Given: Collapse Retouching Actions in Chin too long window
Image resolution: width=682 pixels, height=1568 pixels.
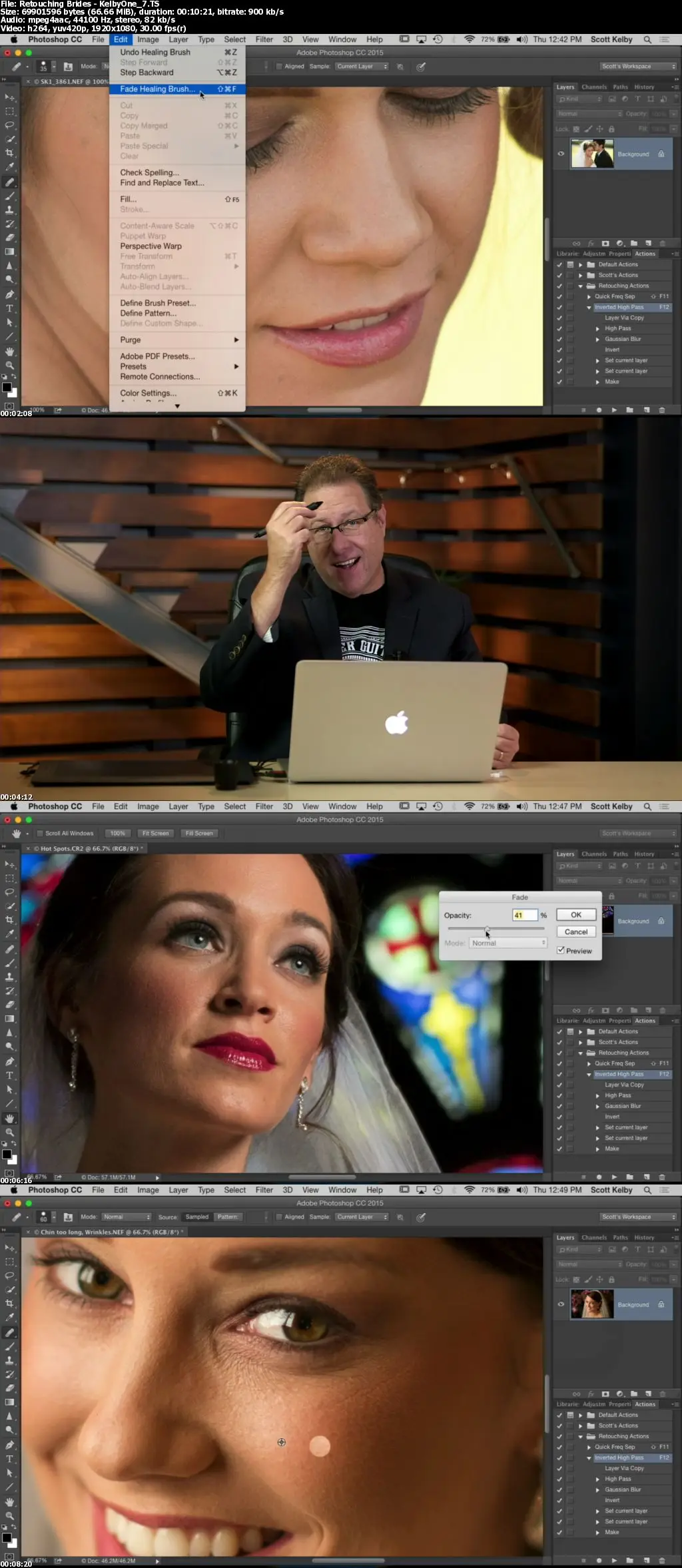Looking at the screenshot, I should (x=580, y=1436).
